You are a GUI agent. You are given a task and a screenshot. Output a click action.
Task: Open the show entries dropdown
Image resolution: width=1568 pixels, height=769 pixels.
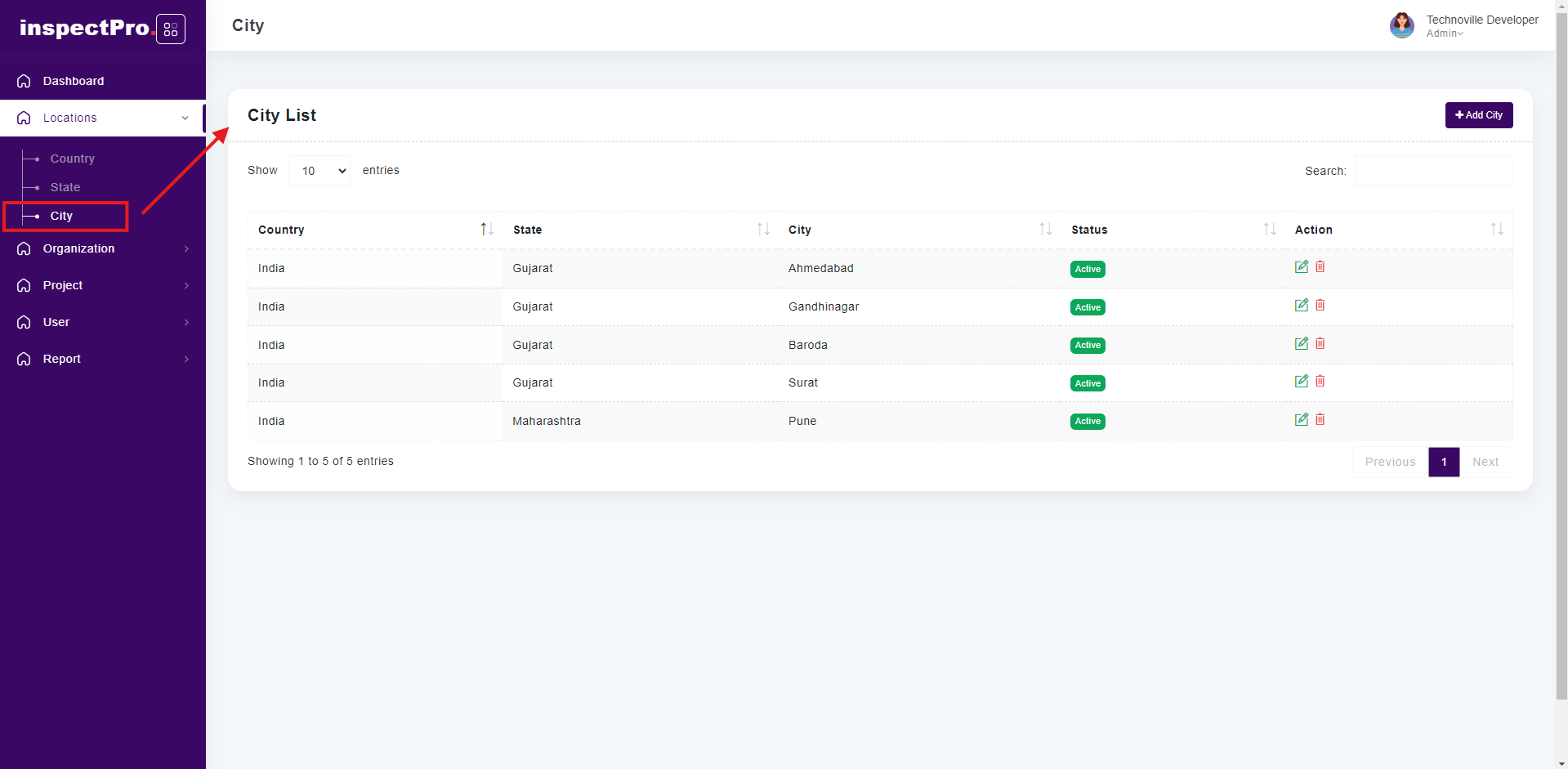(x=320, y=171)
